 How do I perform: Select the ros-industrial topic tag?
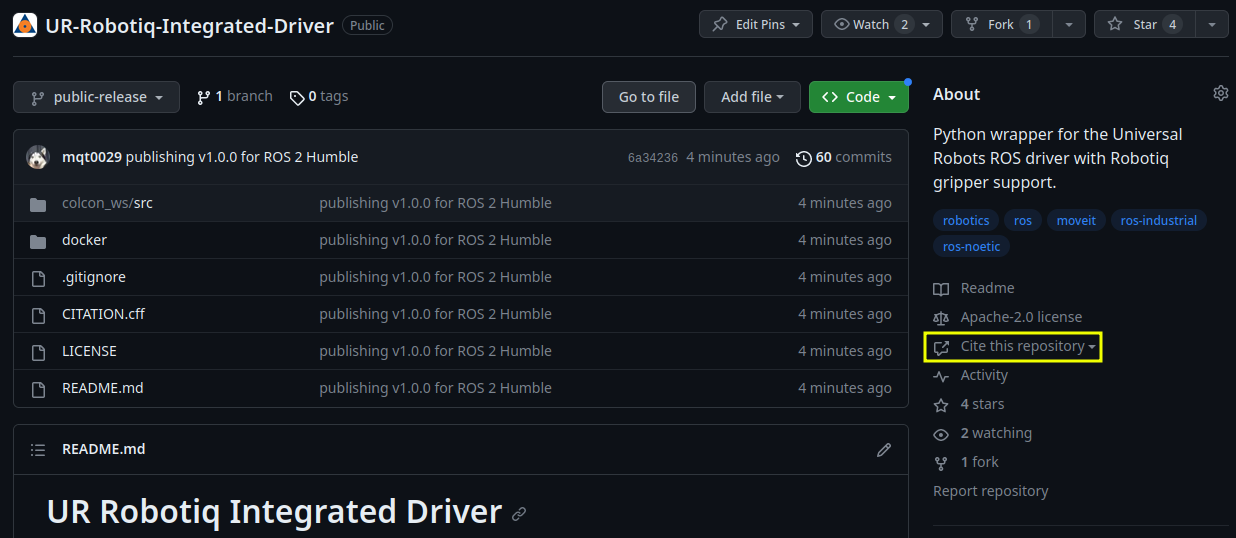[1159, 220]
